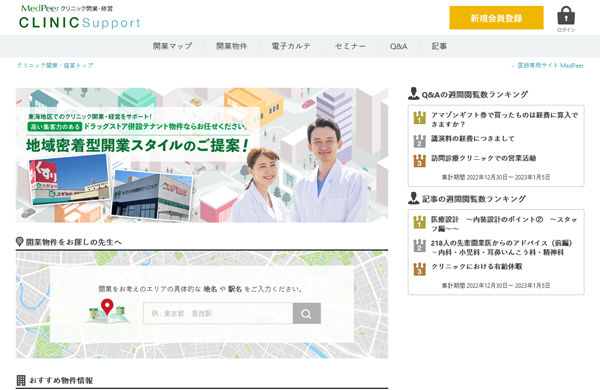Click the ログイン label under the lock
The width and height of the screenshot is (600, 390).
pos(566,30)
